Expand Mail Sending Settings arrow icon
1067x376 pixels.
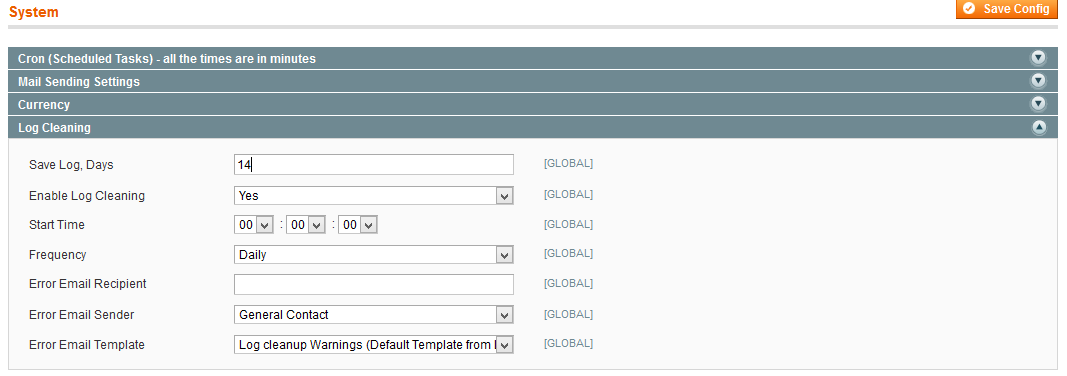[1038, 81]
